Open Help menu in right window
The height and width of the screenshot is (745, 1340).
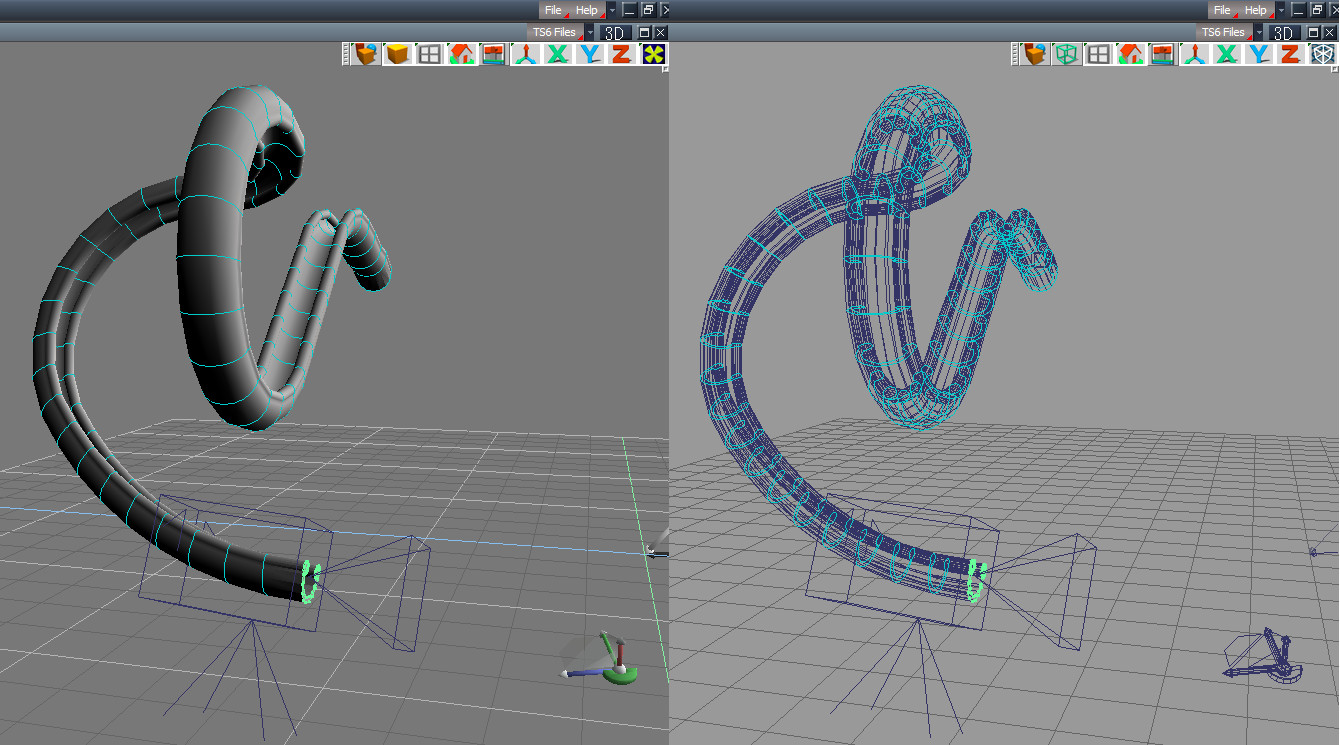[1257, 10]
